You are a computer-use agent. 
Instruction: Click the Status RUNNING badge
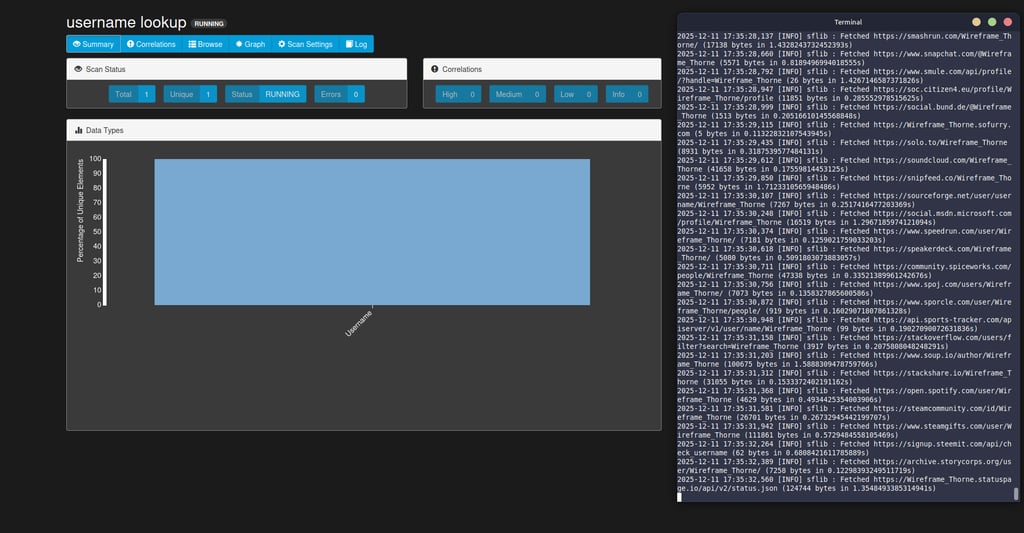pos(265,94)
